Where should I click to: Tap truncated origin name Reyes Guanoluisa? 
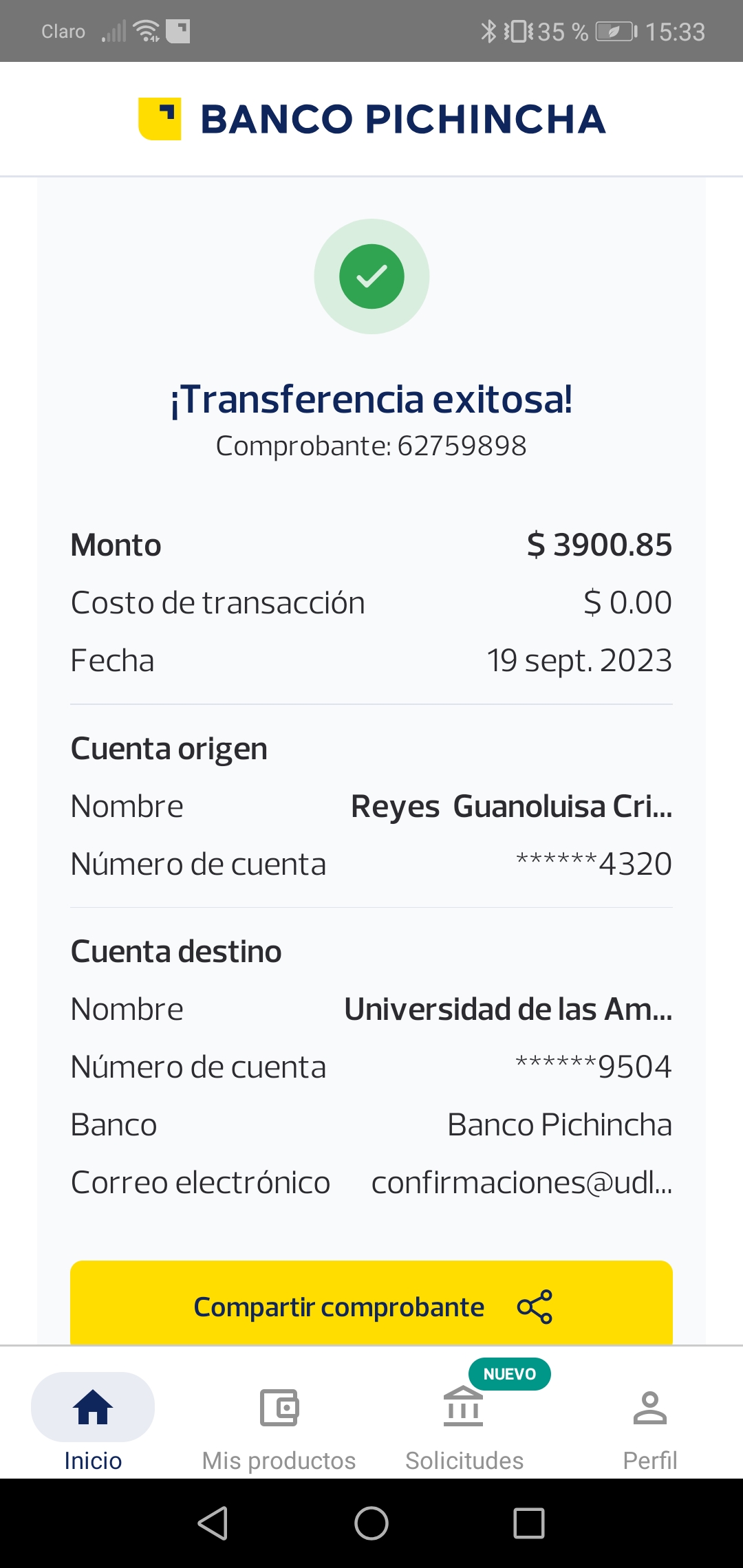pos(511,806)
